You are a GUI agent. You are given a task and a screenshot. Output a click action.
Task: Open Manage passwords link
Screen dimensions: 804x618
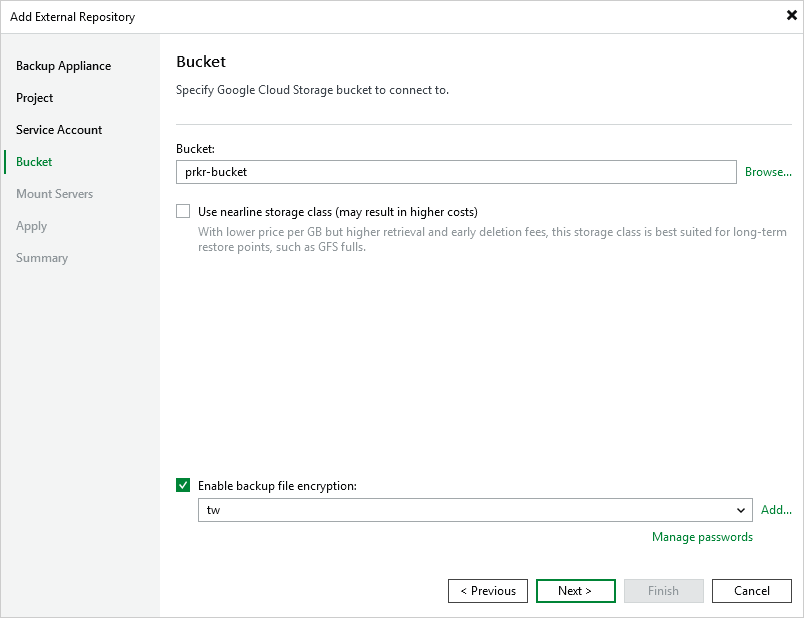(x=702, y=537)
